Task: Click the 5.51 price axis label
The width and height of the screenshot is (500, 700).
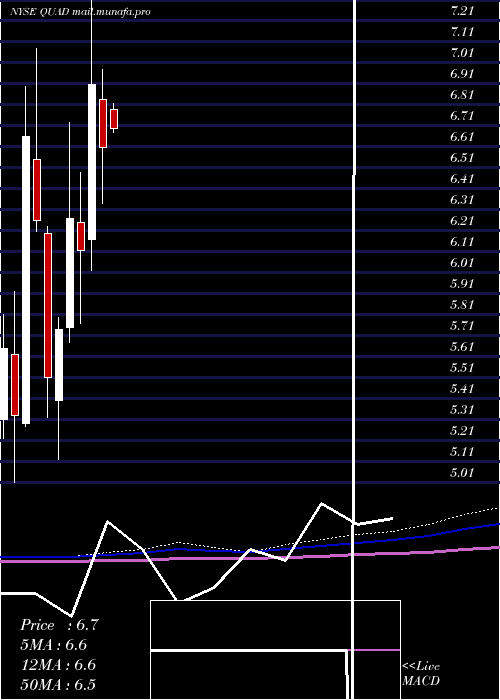Action: click(x=462, y=368)
